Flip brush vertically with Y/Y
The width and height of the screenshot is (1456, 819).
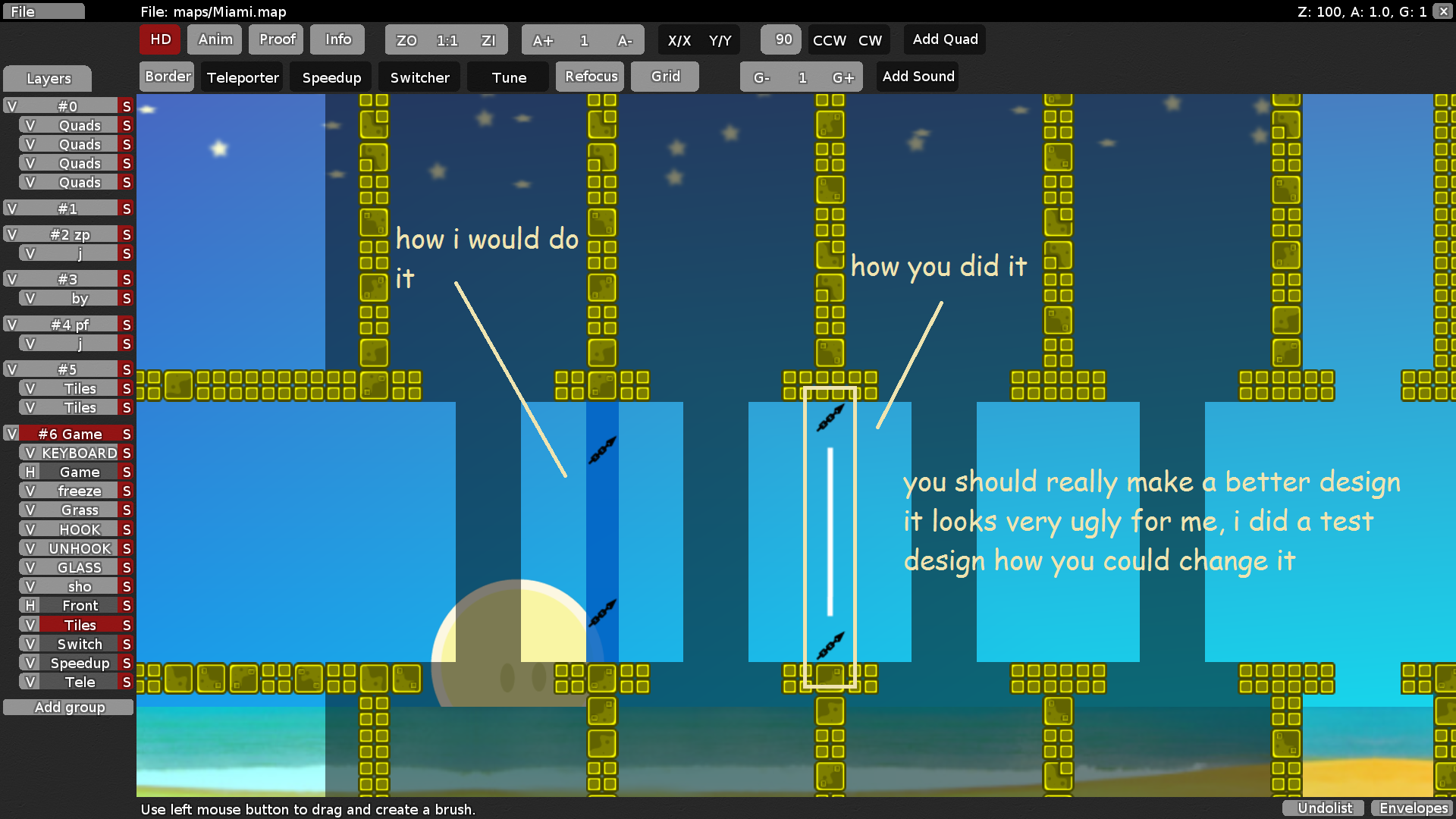[720, 40]
